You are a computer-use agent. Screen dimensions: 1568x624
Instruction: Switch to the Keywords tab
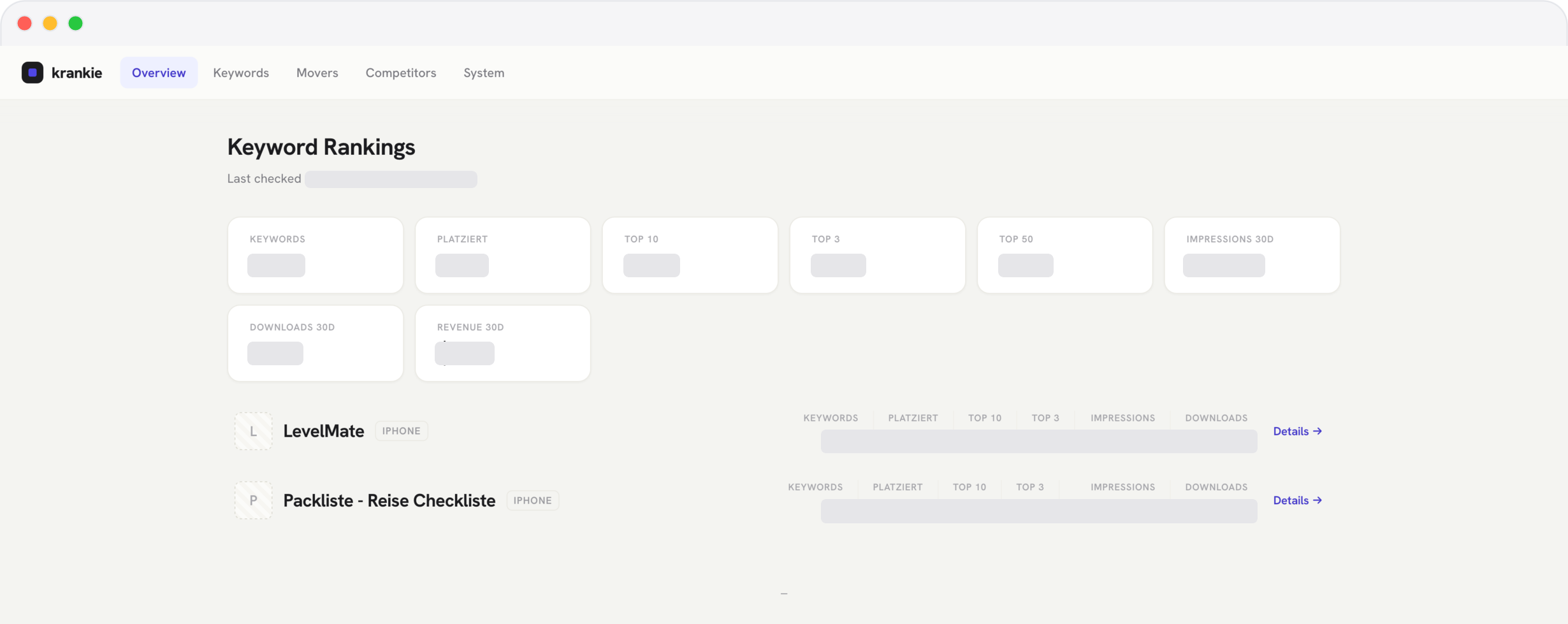(241, 73)
